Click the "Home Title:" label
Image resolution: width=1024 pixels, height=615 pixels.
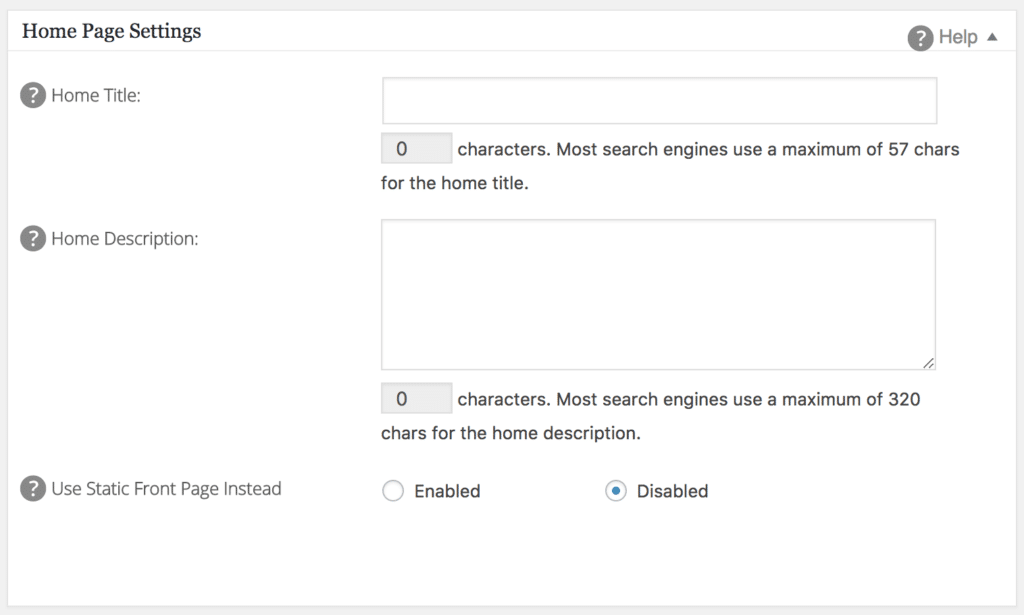96,95
